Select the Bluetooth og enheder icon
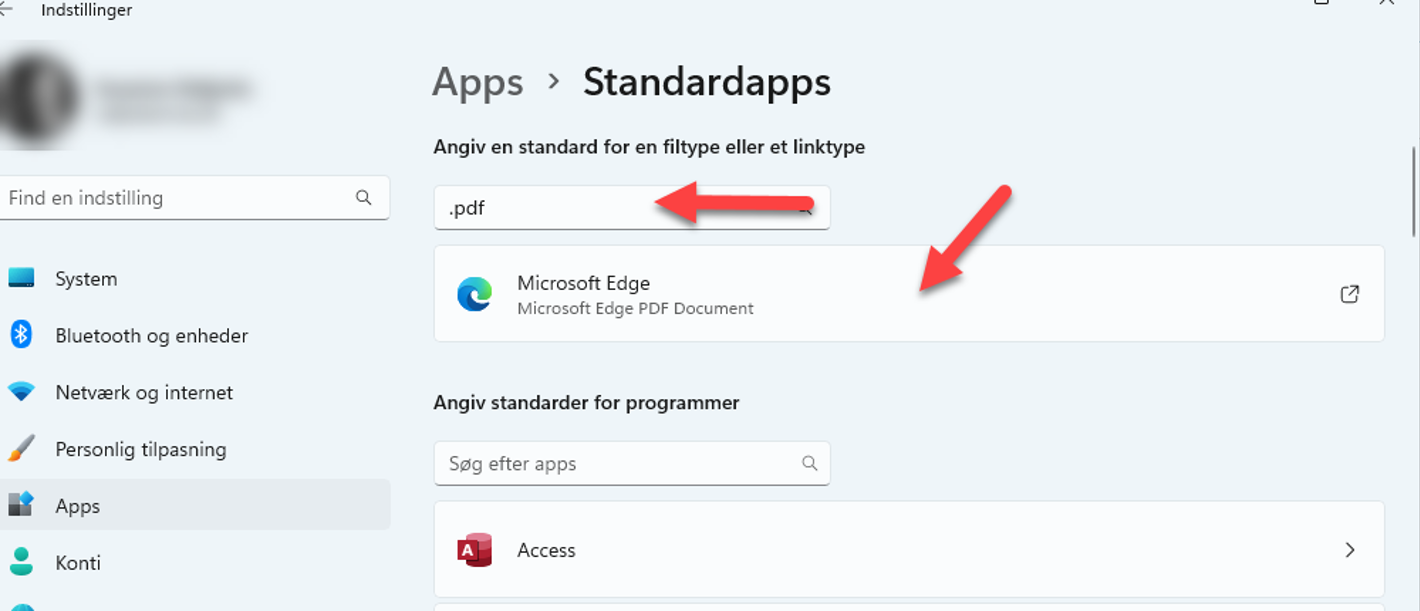Image resolution: width=1420 pixels, height=611 pixels. point(21,335)
